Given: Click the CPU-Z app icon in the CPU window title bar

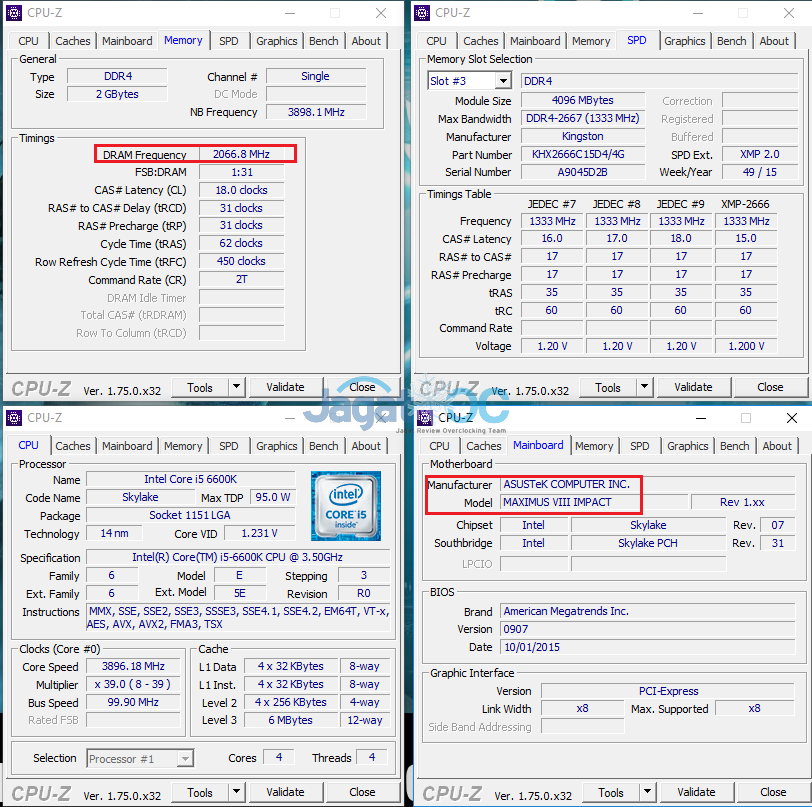Looking at the screenshot, I should tap(13, 417).
